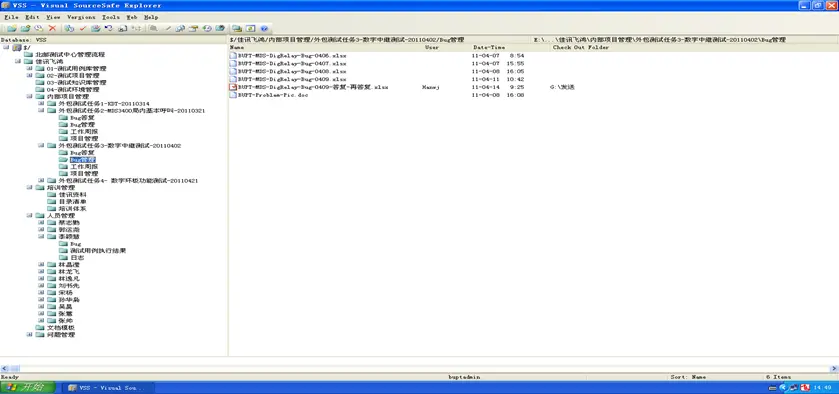Expand the 问题管理 node

pyautogui.click(x=29, y=335)
